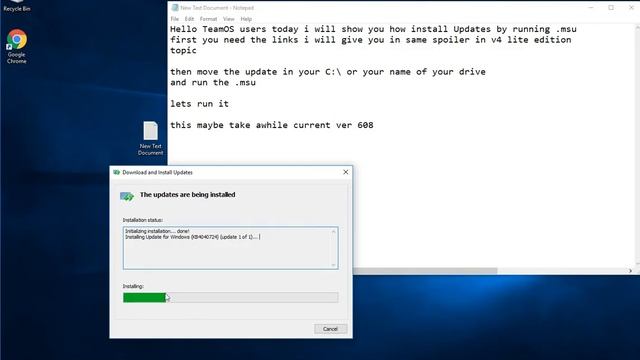Screen dimensions: 640x360
Task: Open the Help menu in Notepad
Action: [x=246, y=19]
